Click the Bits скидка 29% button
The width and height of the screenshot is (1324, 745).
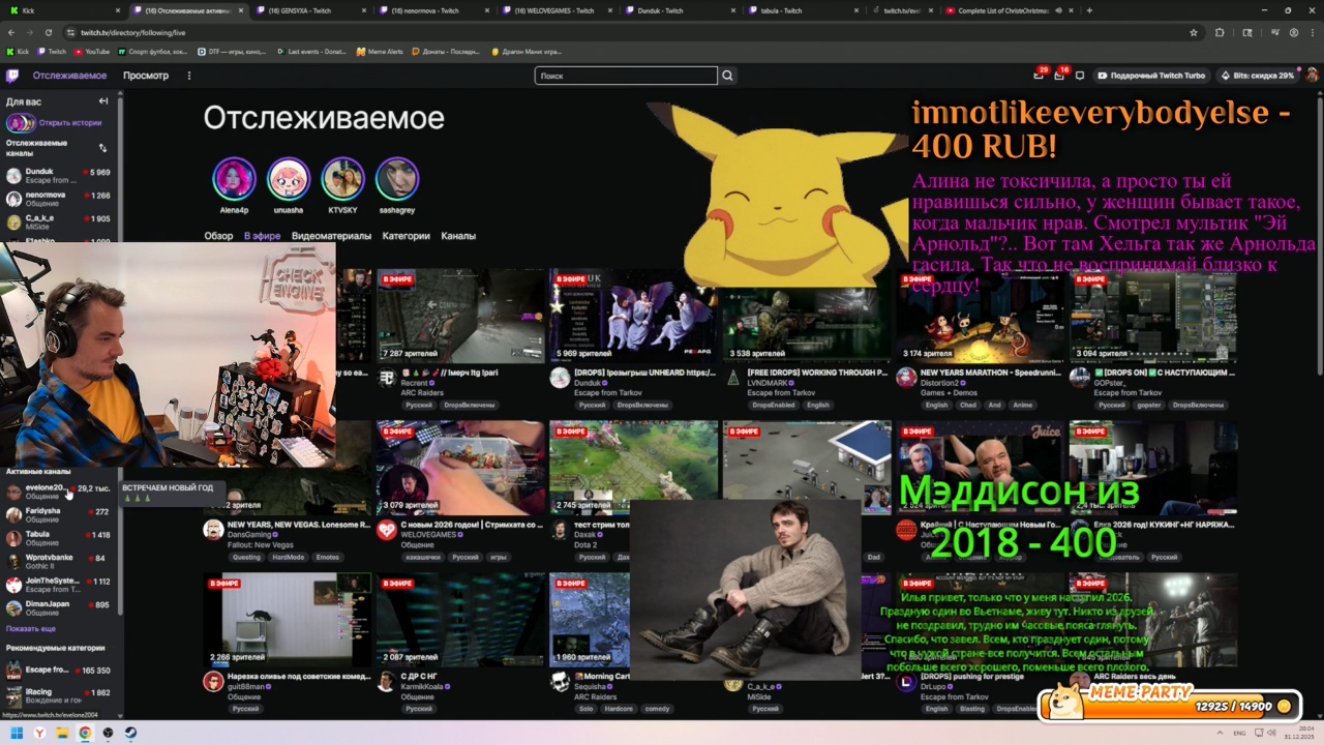(1257, 76)
